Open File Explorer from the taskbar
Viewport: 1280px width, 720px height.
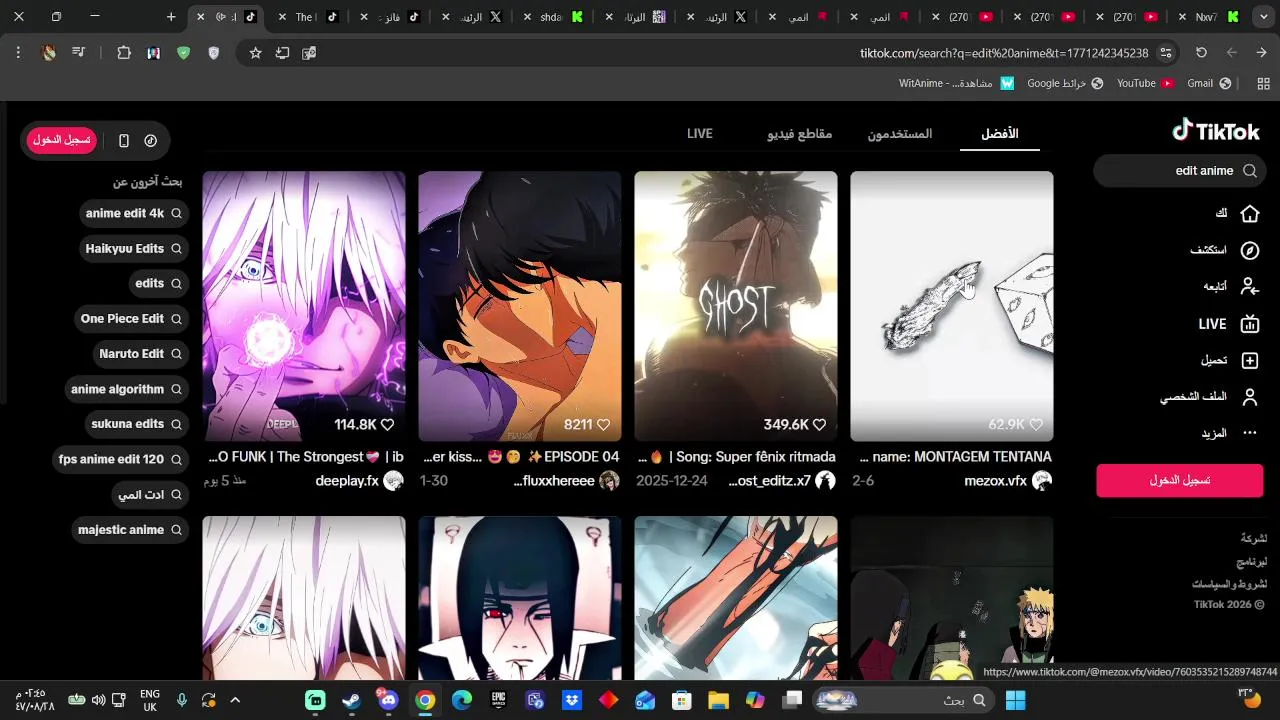pyautogui.click(x=718, y=700)
